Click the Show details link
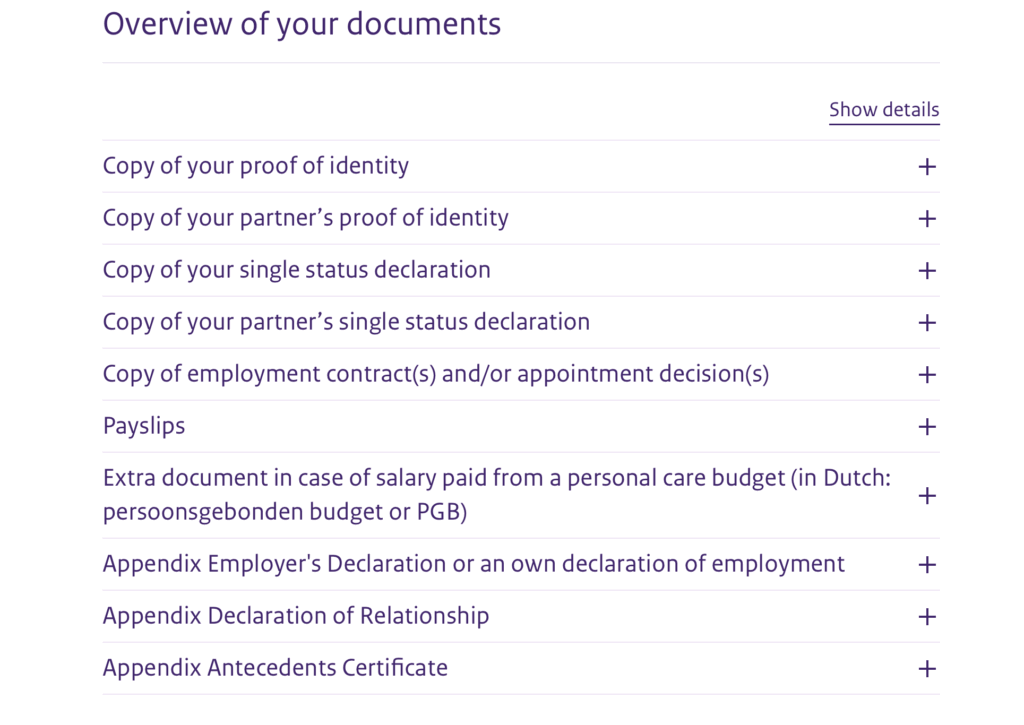The width and height of the screenshot is (1024, 725). [x=884, y=110]
